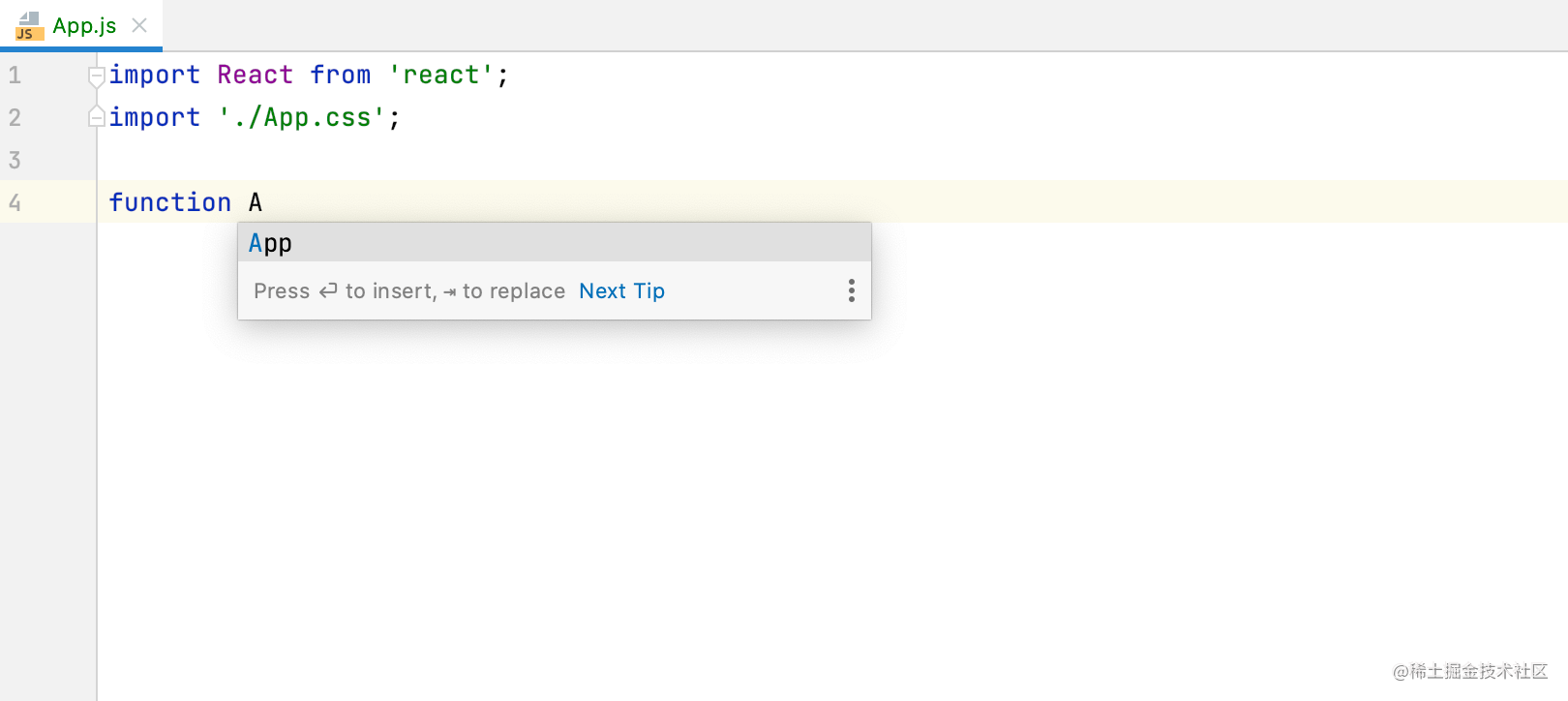Click the 'react' string literal on line 1
Image resolution: width=1568 pixels, height=701 pixels.
point(441,75)
